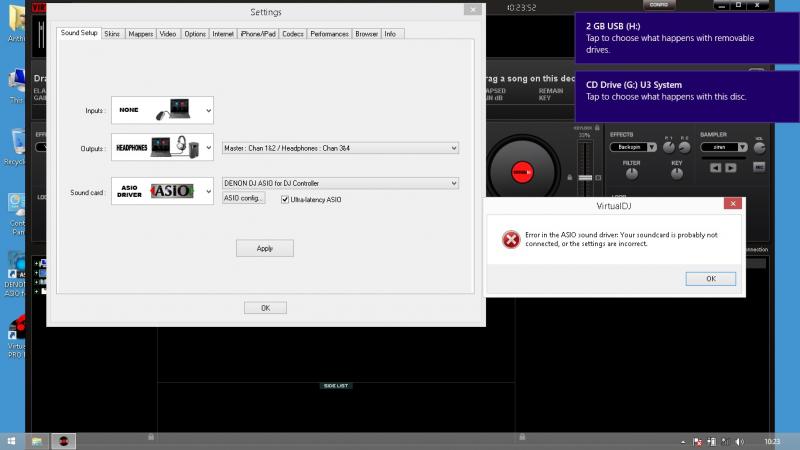Open the Master/Headphones channel assignment dropdown
Viewport: 800px width, 450px height.
340,148
